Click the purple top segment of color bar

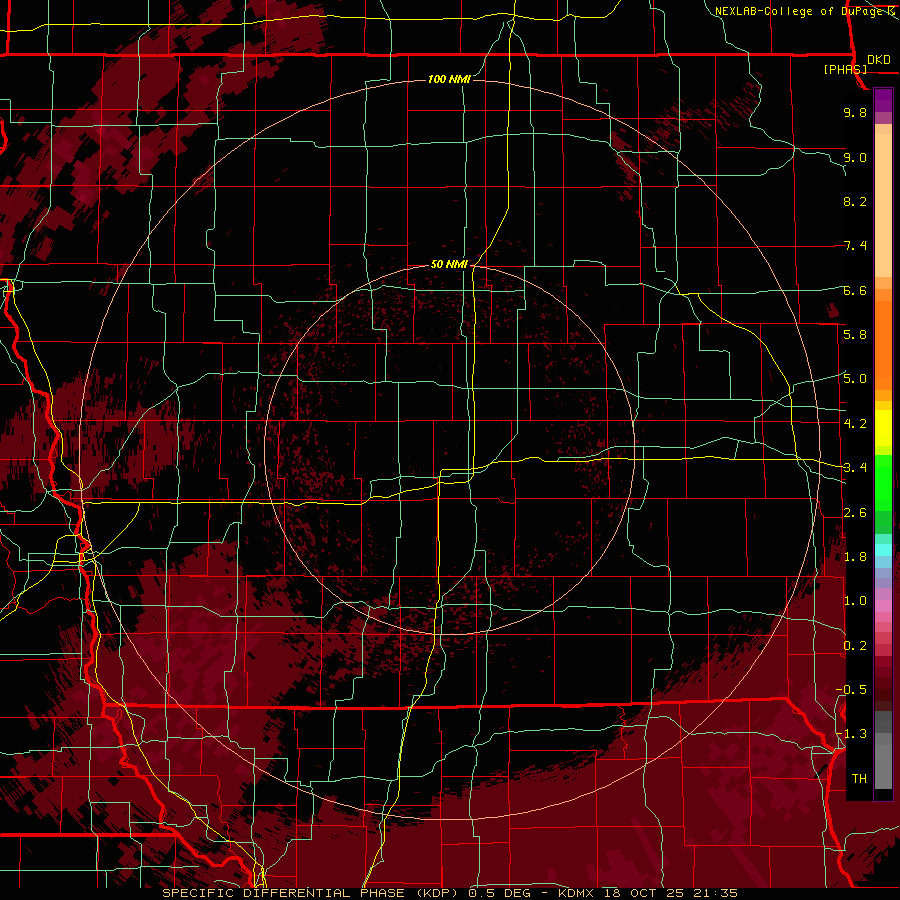pos(883,100)
